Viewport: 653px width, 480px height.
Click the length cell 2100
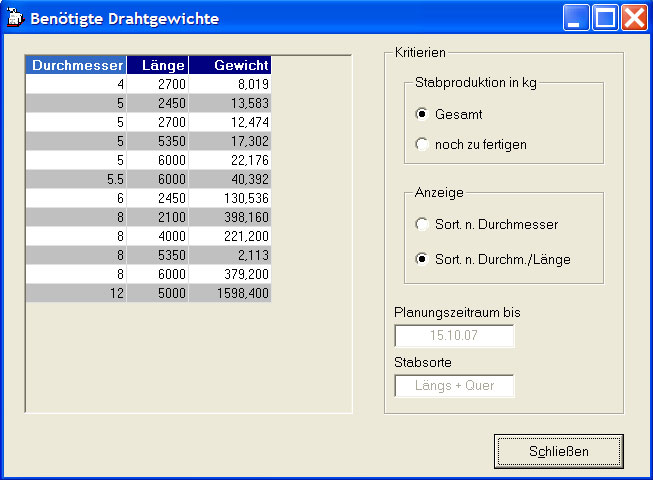click(x=158, y=217)
